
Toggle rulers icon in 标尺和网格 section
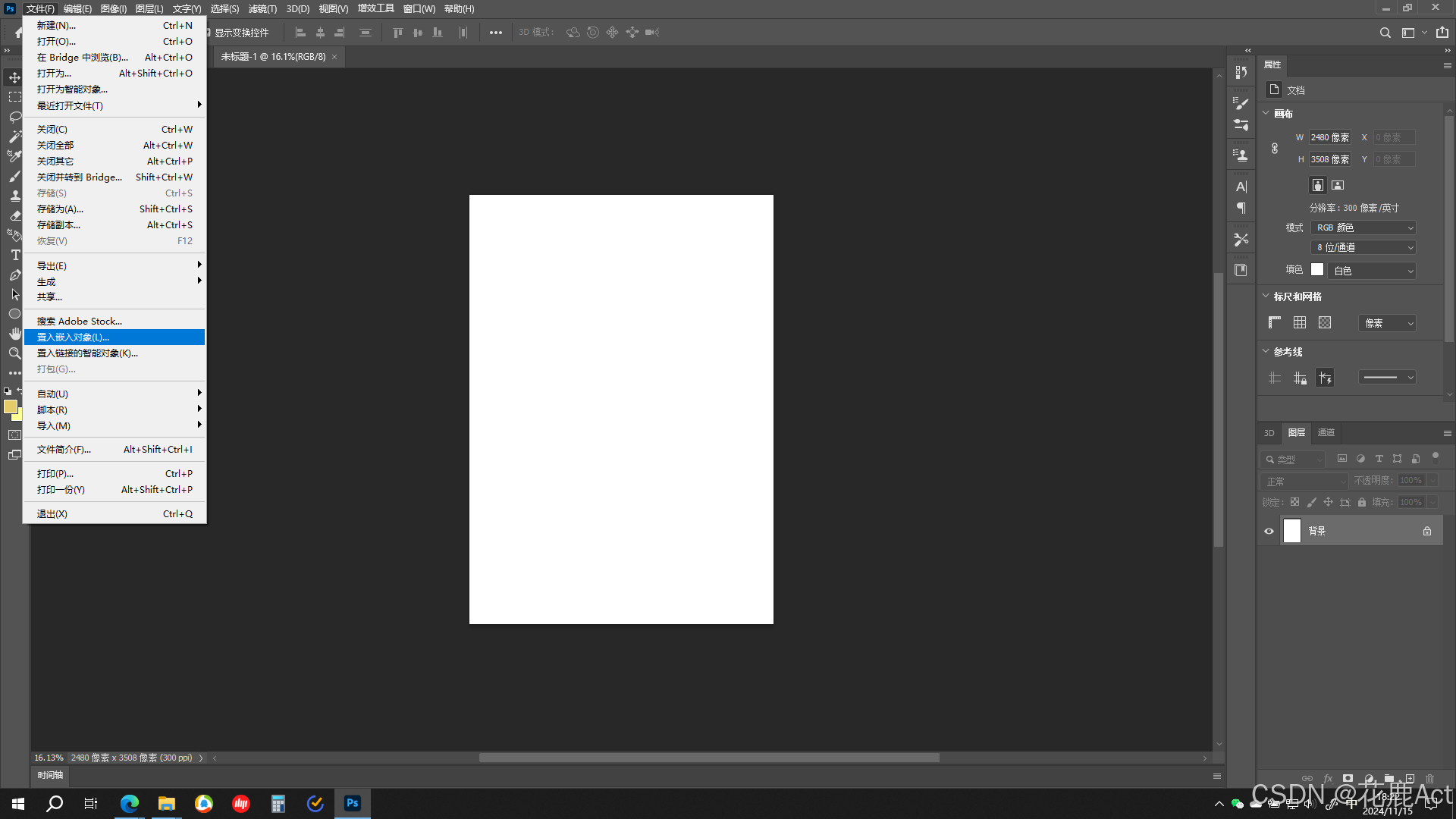coord(1275,322)
